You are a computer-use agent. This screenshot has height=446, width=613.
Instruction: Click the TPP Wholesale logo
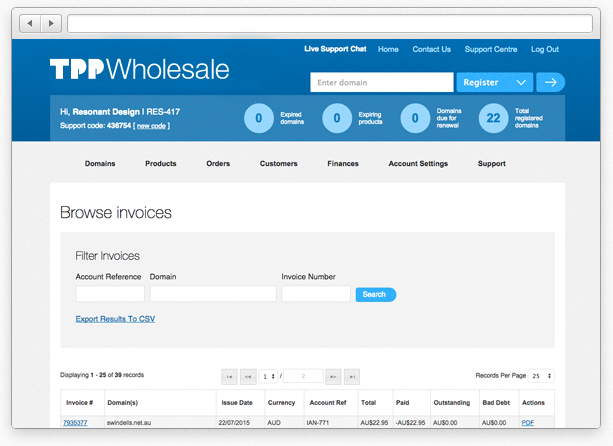click(139, 69)
